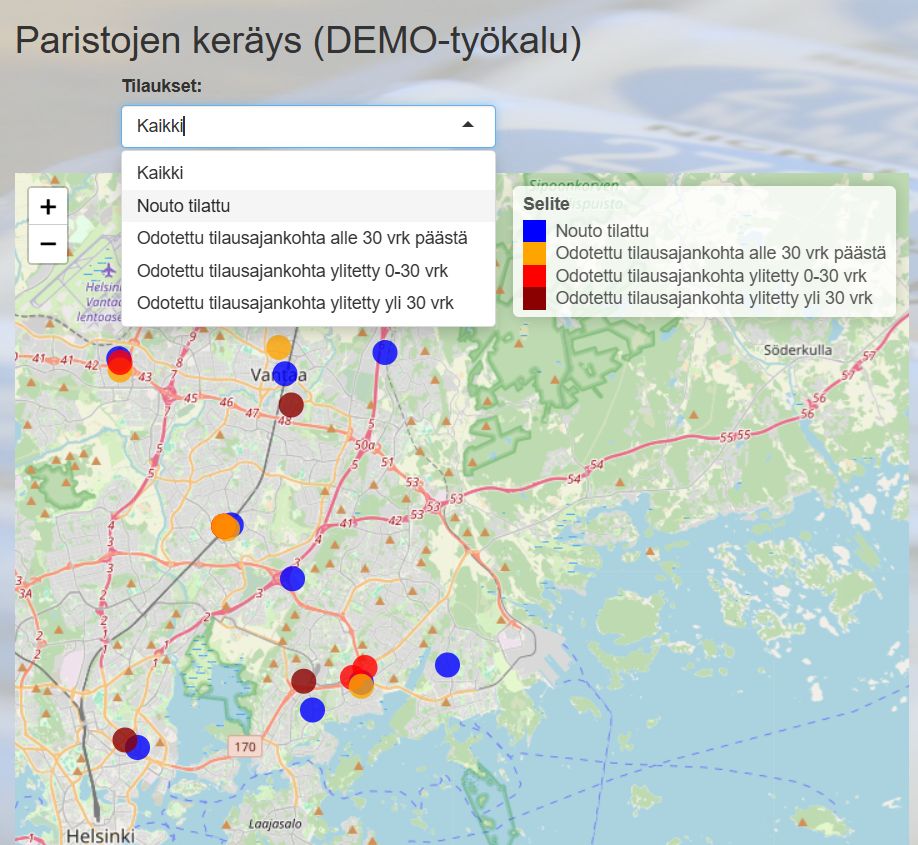
Task: Click the dark red legend color swatch
Action: point(535,298)
